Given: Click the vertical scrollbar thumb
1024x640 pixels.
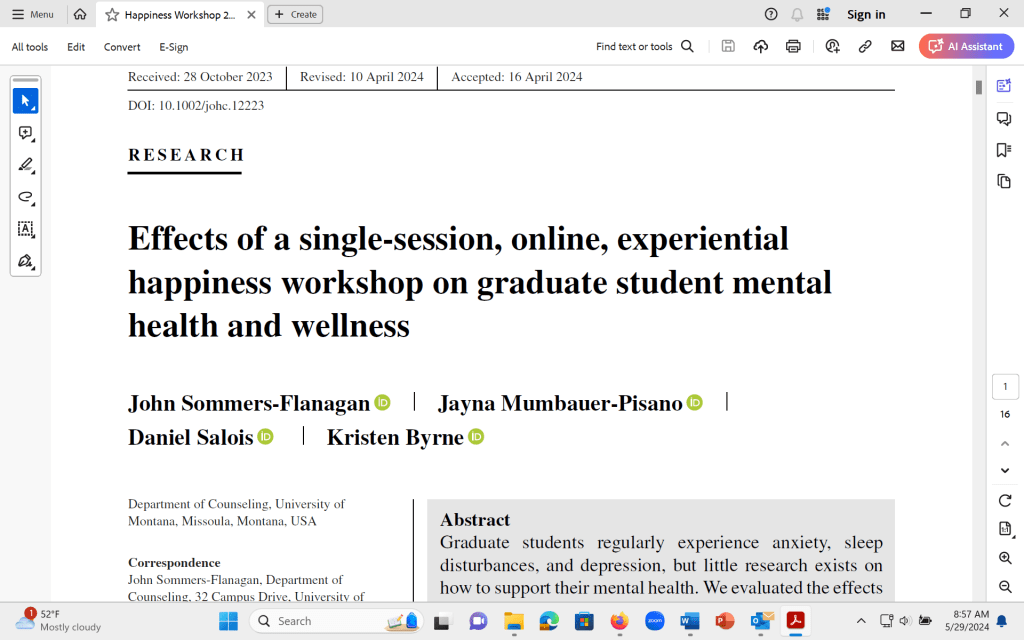Looking at the screenshot, I should point(979,87).
